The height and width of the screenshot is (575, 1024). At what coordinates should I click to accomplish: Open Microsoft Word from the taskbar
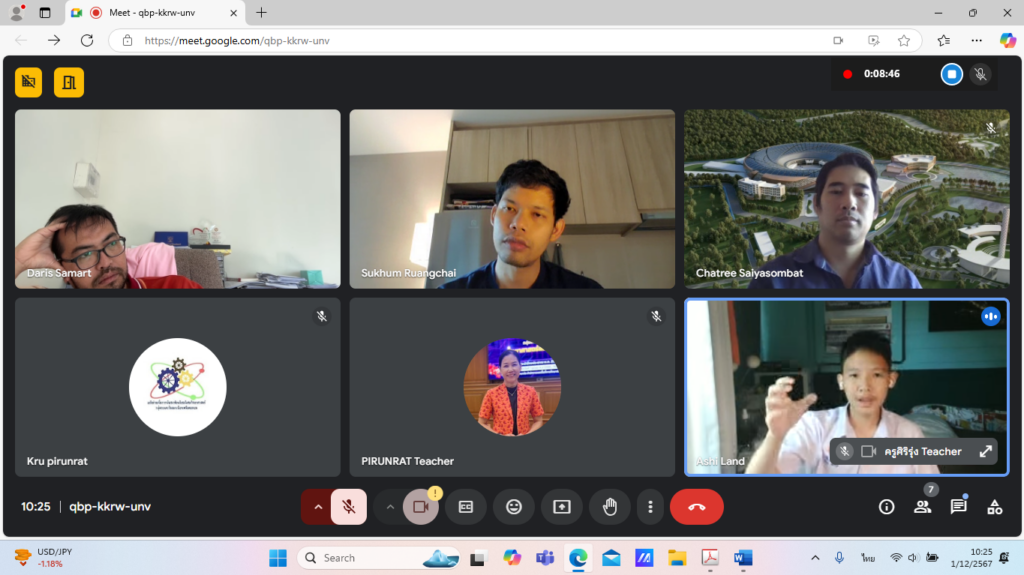pyautogui.click(x=743, y=557)
